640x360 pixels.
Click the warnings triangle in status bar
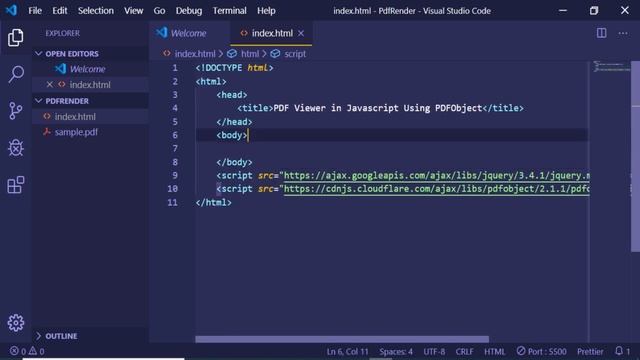point(33,351)
